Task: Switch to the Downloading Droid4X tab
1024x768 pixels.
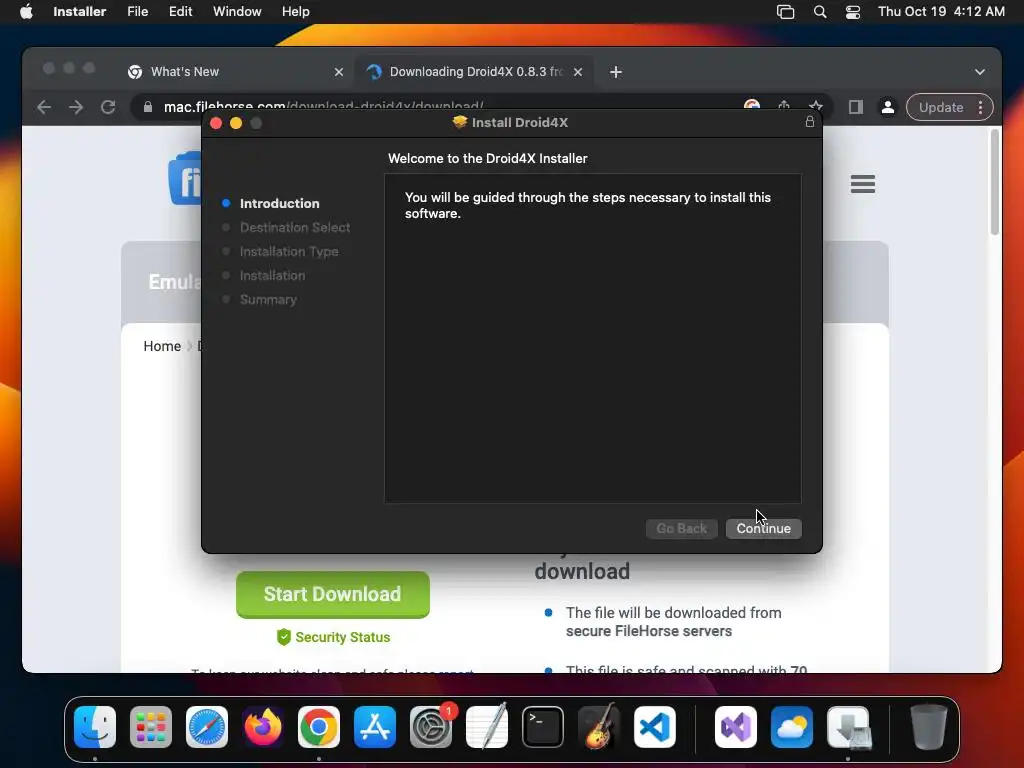Action: [475, 72]
